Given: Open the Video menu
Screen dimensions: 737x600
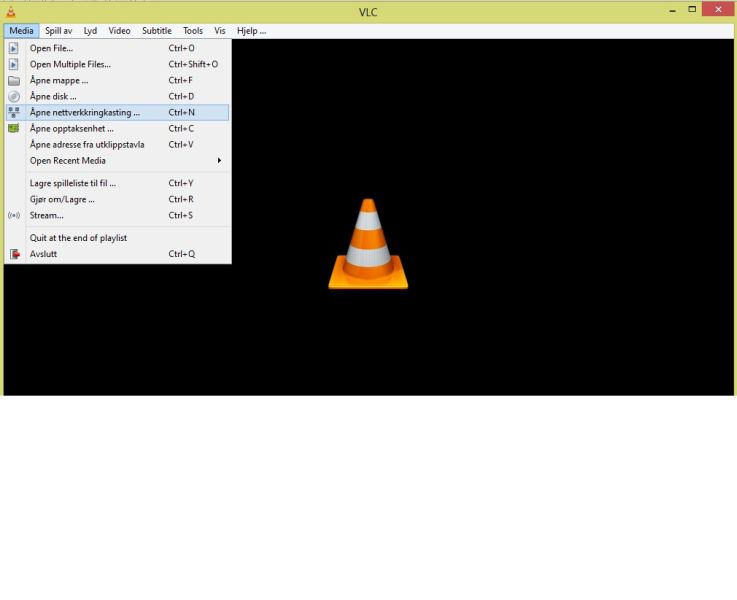Looking at the screenshot, I should tap(119, 31).
